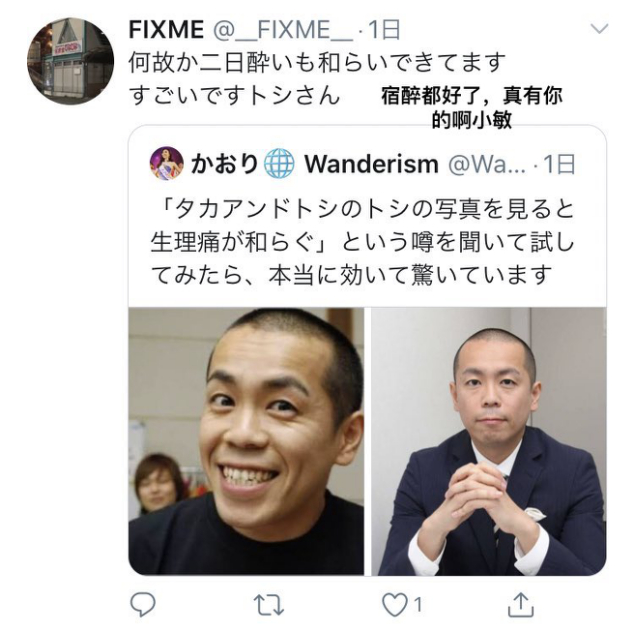
Task: Open the かおり Wanderism display name
Action: 315,164
